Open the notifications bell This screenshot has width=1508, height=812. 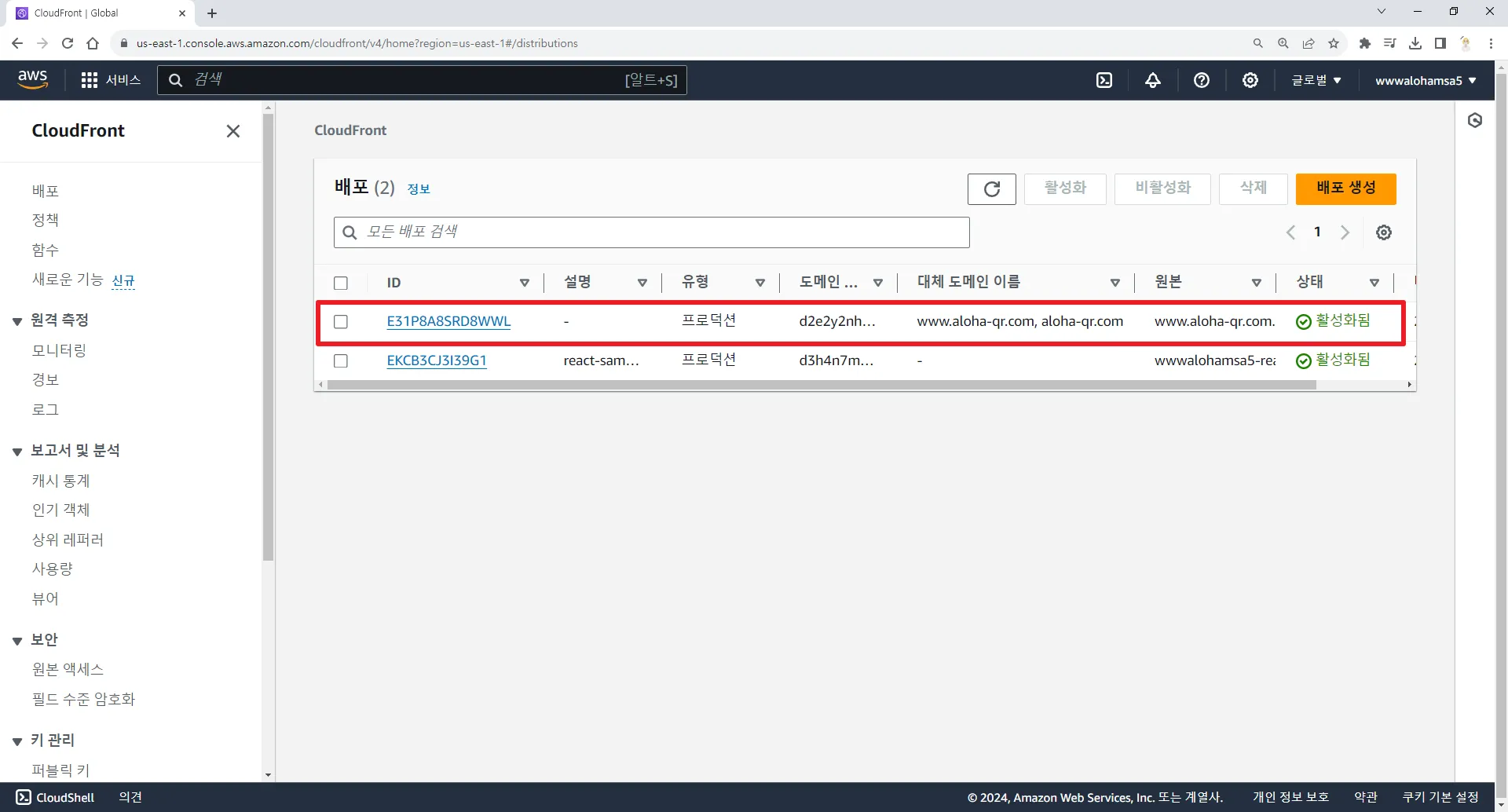pos(1153,80)
